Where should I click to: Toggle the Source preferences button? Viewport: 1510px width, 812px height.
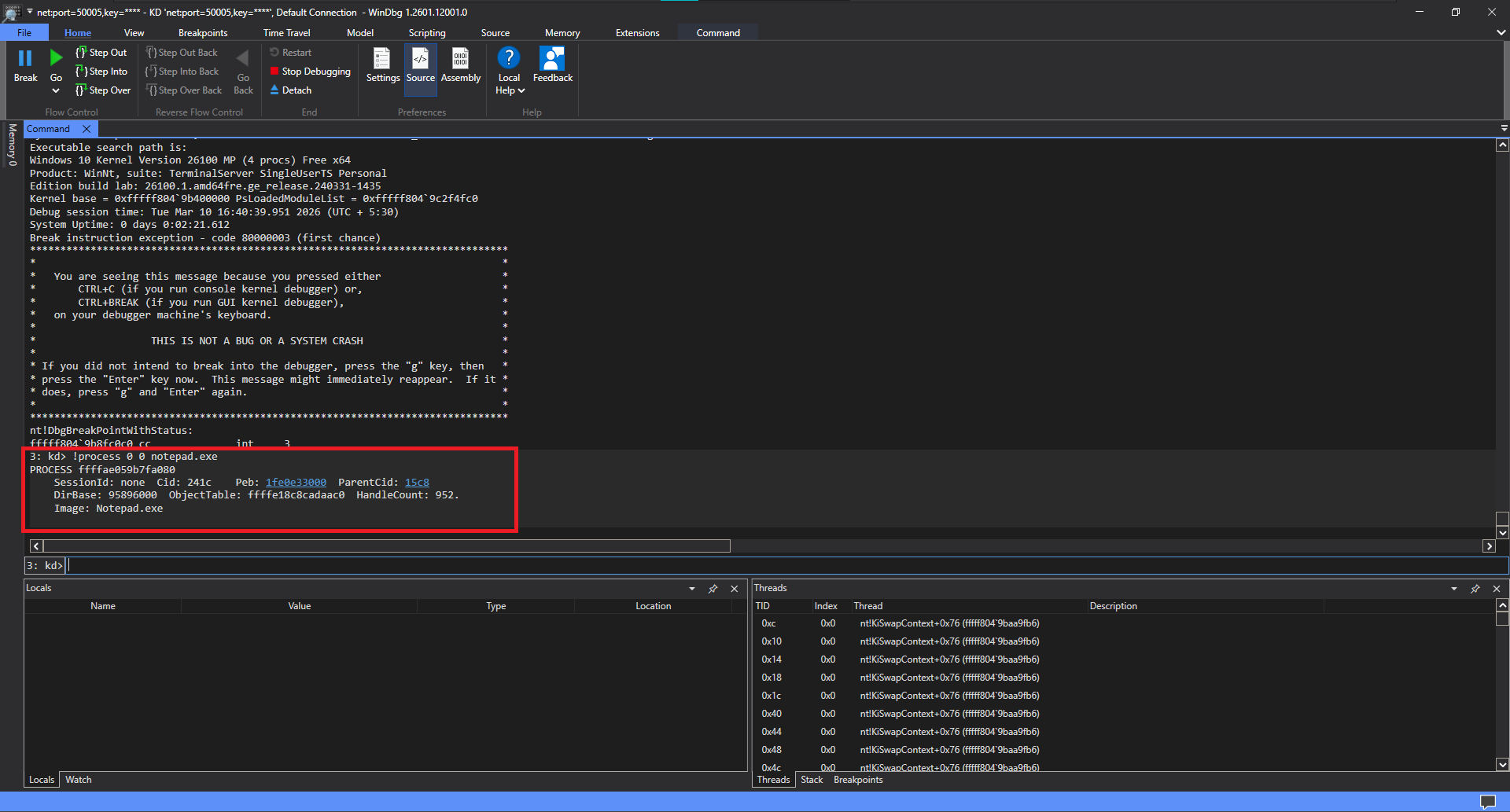coord(420,66)
